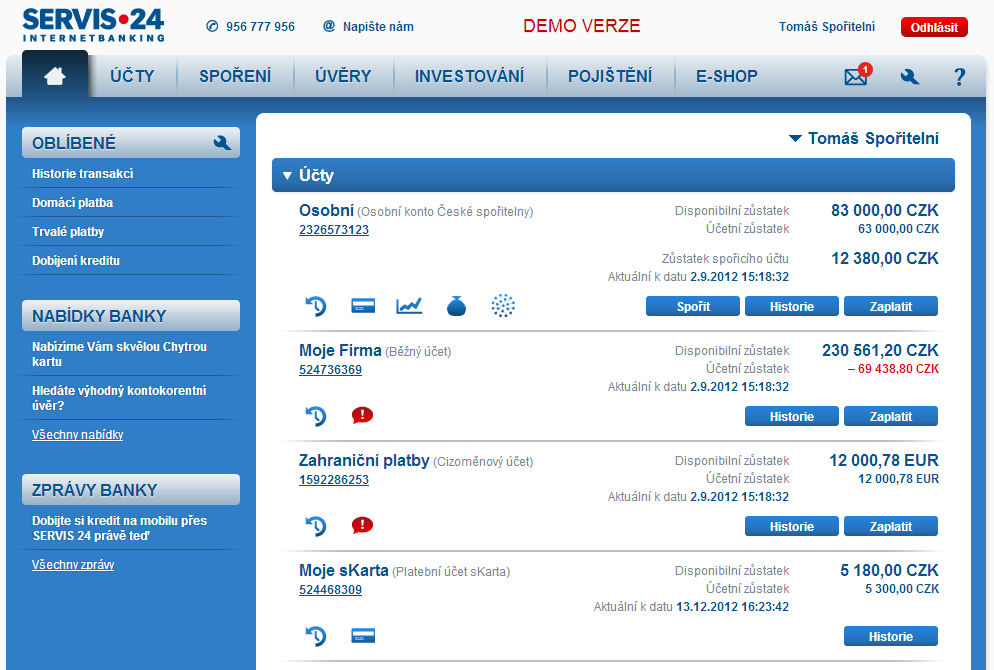Open the INVESTOVÁNÍ menu tab
Viewport: 994px width, 670px height.
(x=470, y=76)
